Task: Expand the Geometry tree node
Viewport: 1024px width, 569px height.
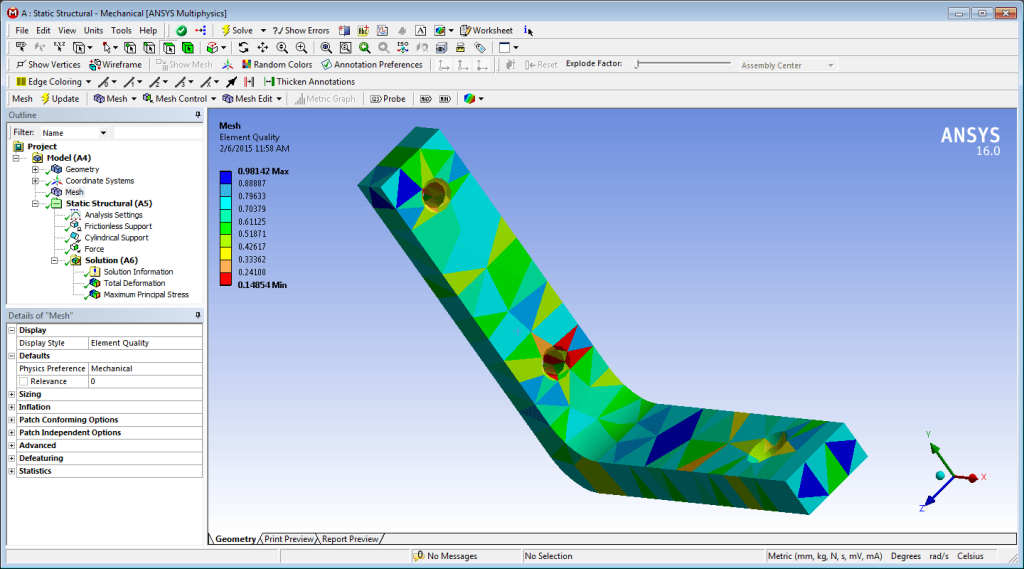Action: tap(36, 169)
